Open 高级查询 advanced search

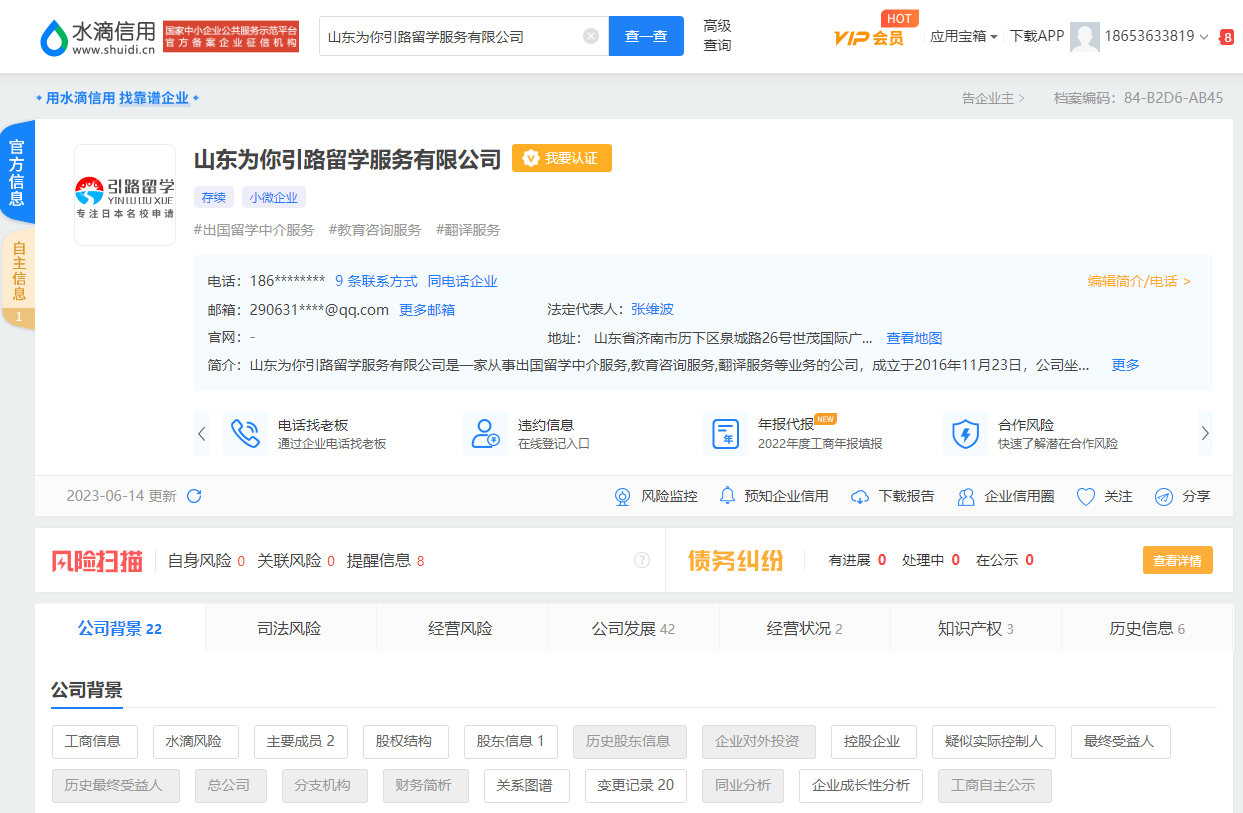717,36
